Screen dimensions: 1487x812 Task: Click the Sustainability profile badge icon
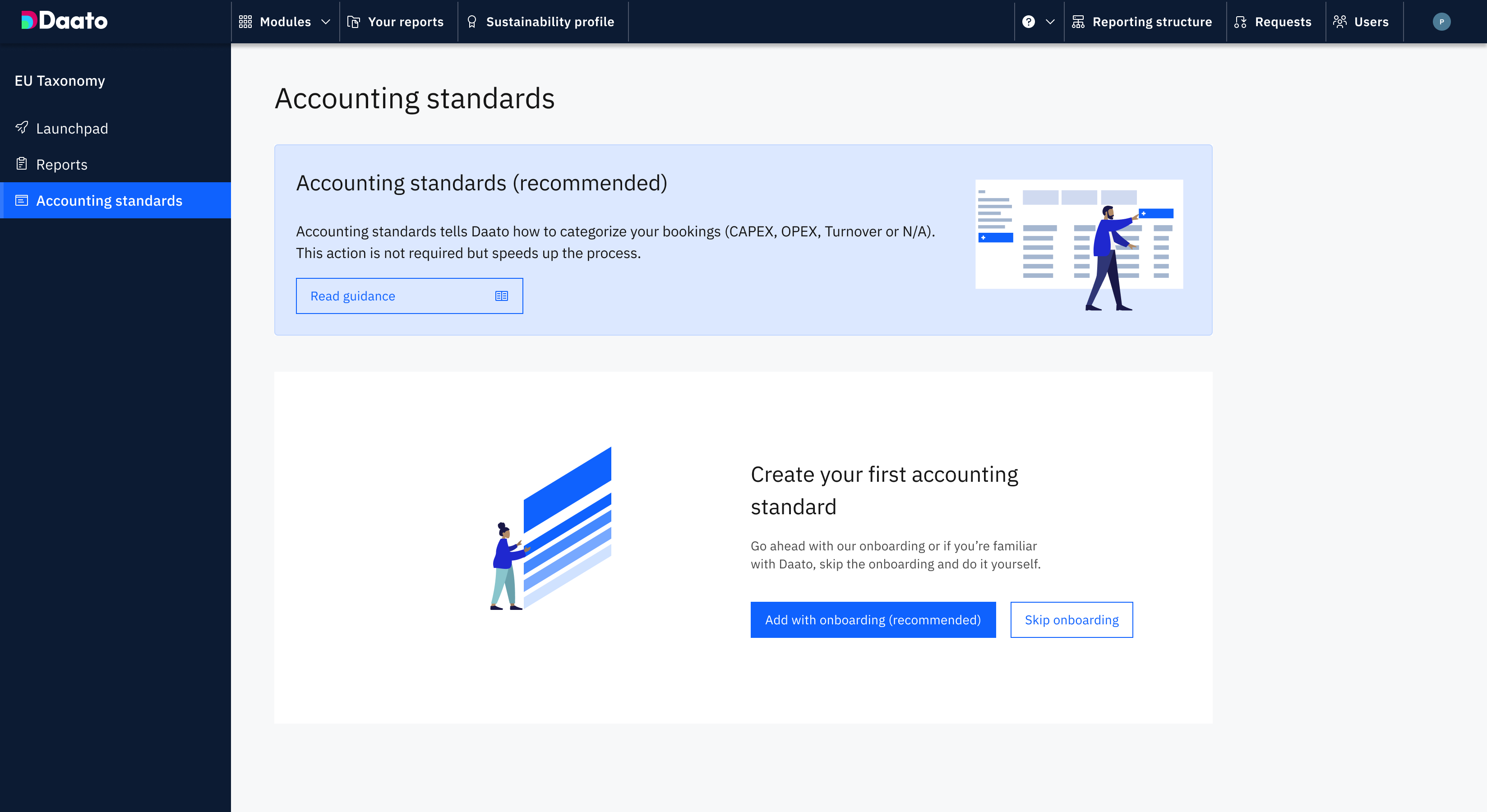tap(471, 22)
